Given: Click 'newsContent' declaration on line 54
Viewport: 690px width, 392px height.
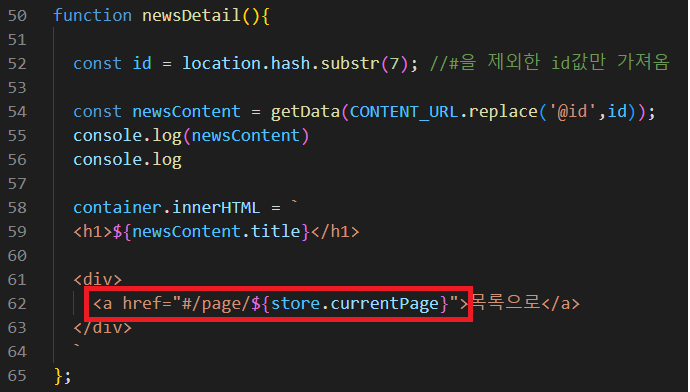Looking at the screenshot, I should click(x=187, y=112).
